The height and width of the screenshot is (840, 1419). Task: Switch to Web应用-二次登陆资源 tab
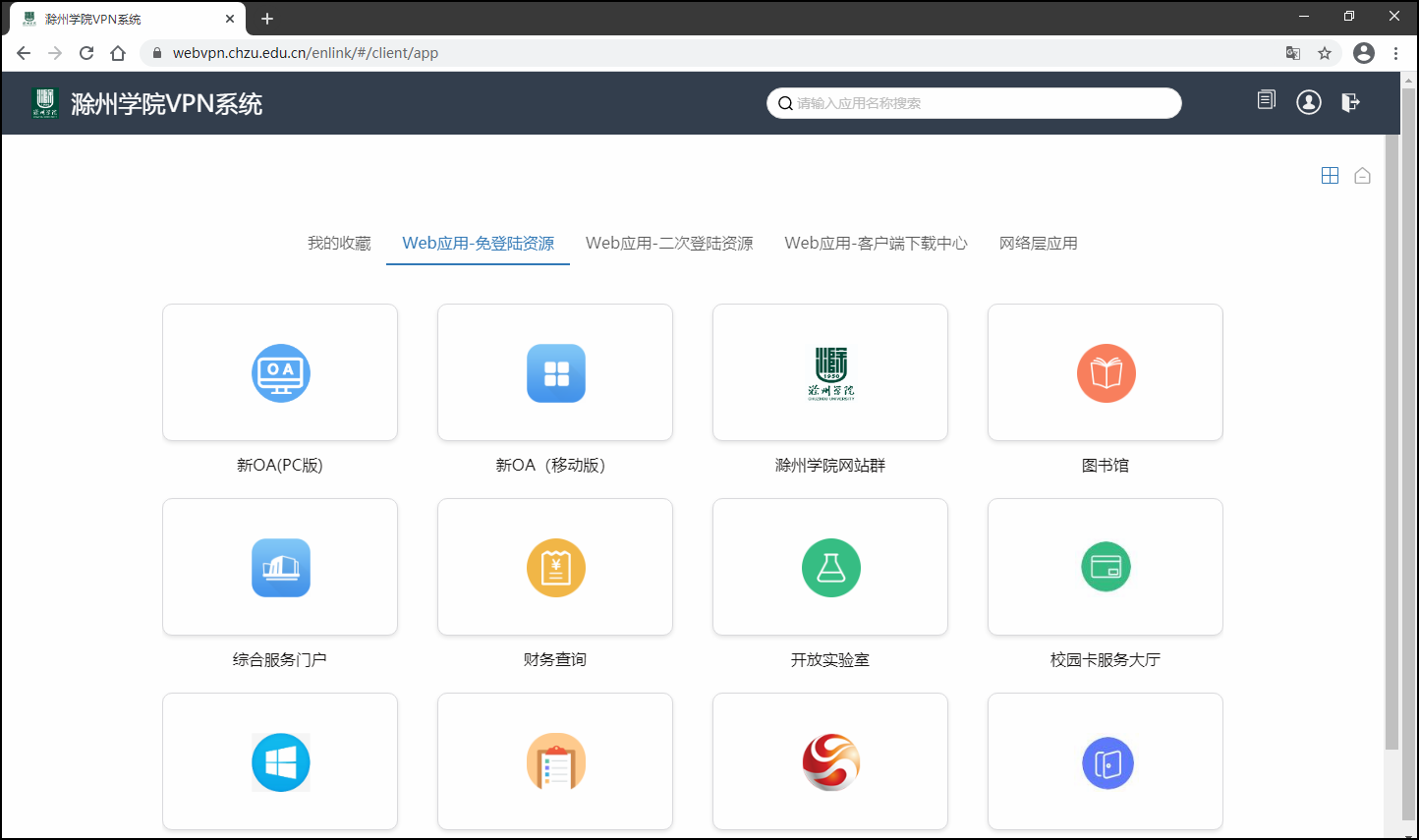click(x=669, y=243)
